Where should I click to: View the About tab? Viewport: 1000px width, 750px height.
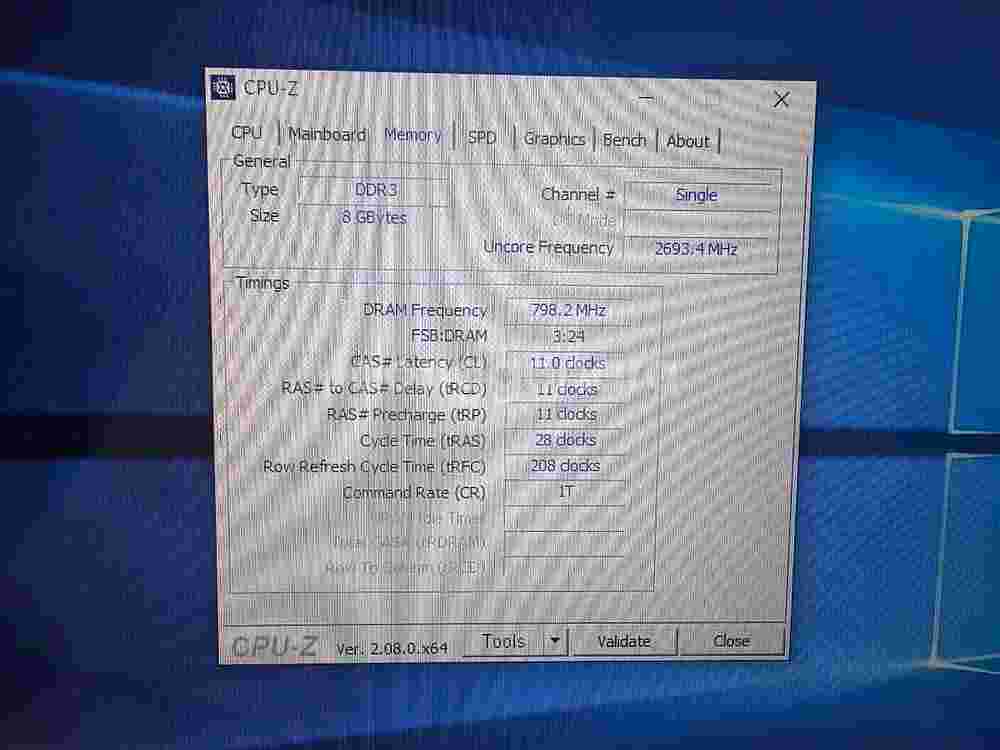tap(687, 141)
